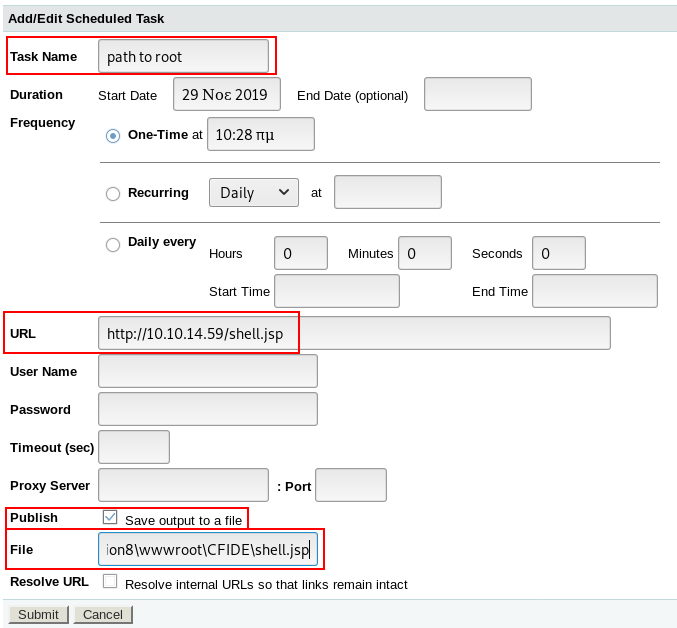
Task: Focus the URL input field
Action: tap(354, 333)
